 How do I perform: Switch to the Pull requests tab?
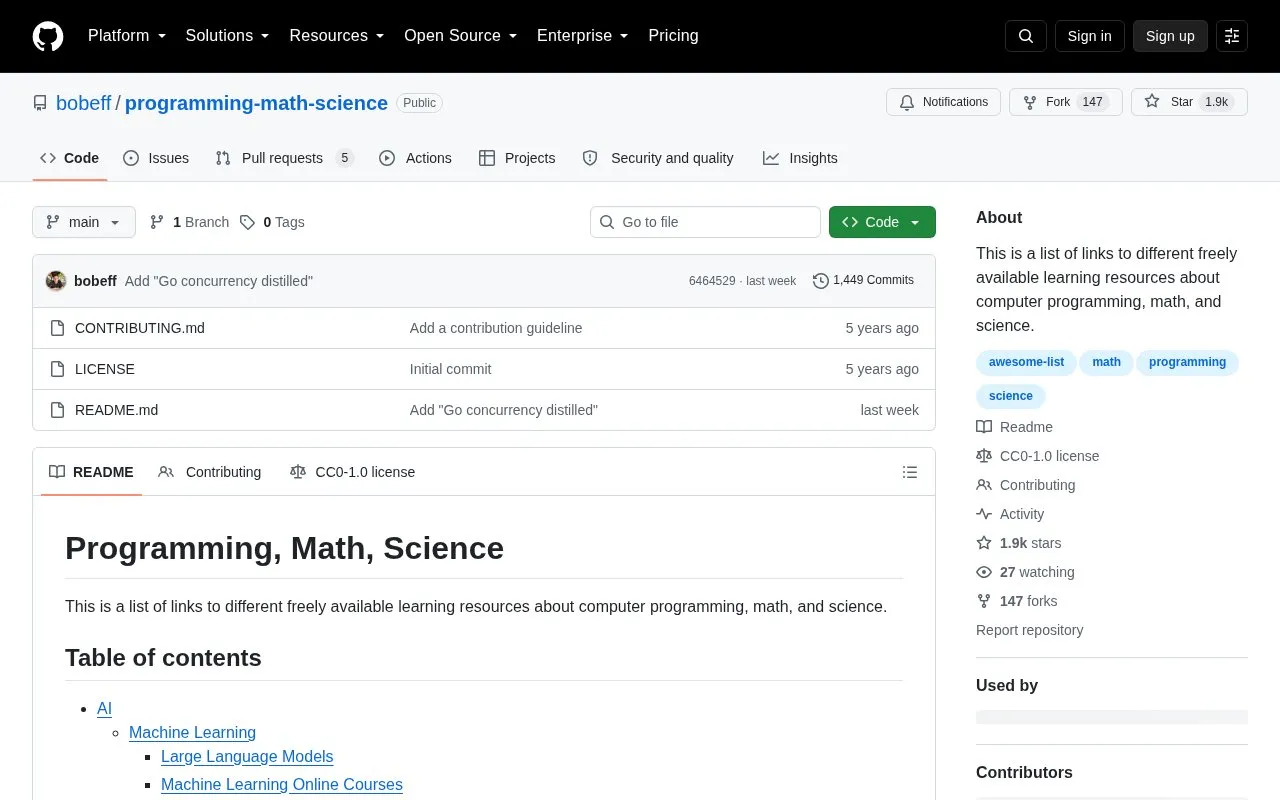(285, 158)
